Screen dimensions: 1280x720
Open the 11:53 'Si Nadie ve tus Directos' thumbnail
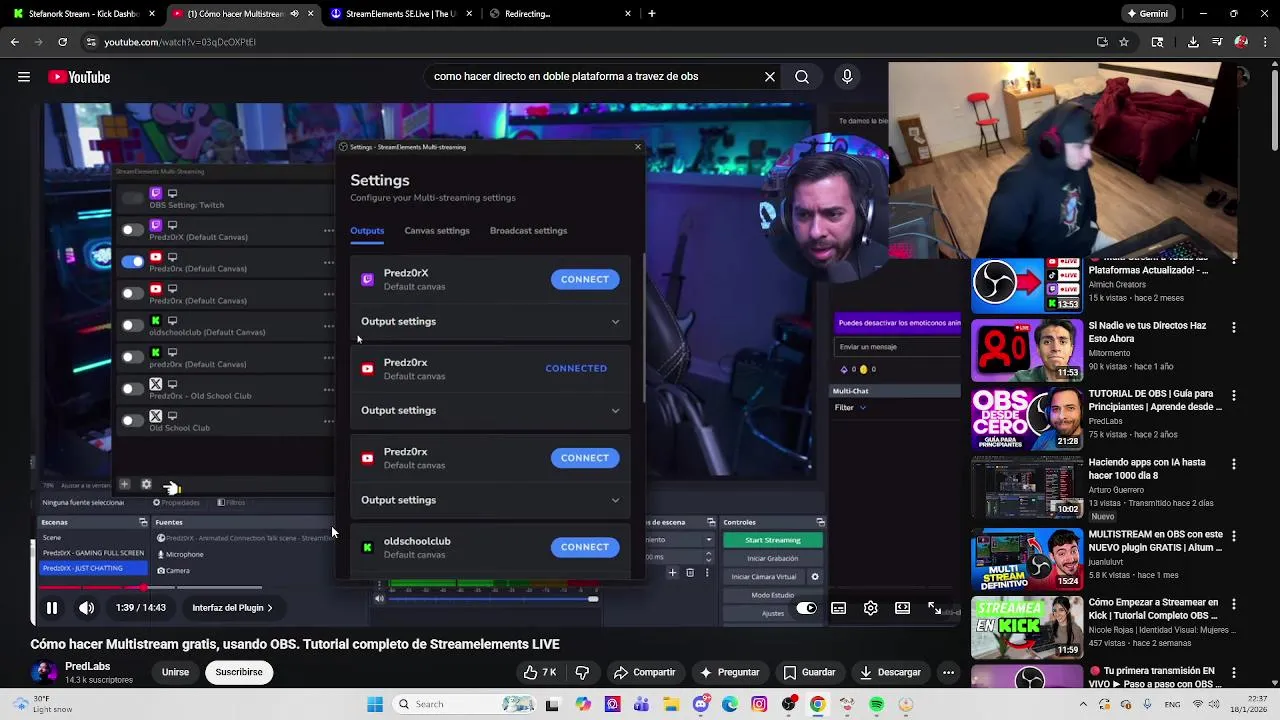click(x=1026, y=350)
